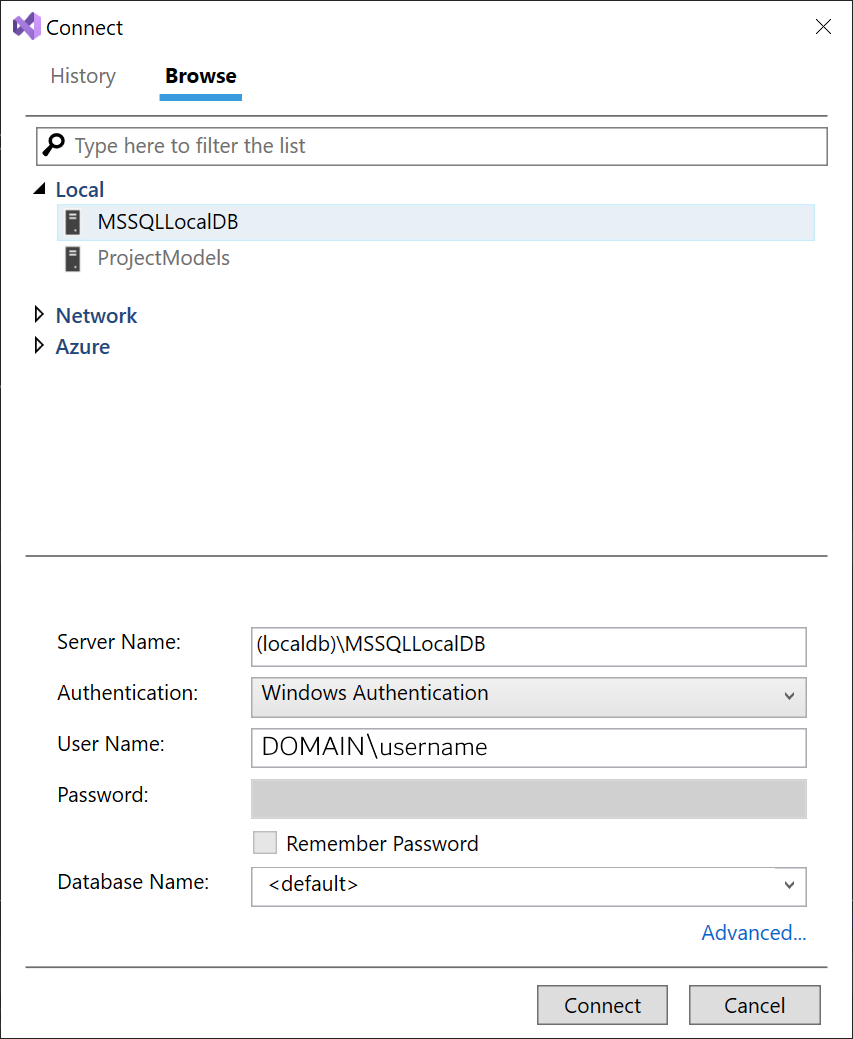Click inside the Server Name field
Image resolution: width=853 pixels, height=1039 pixels.
528,647
